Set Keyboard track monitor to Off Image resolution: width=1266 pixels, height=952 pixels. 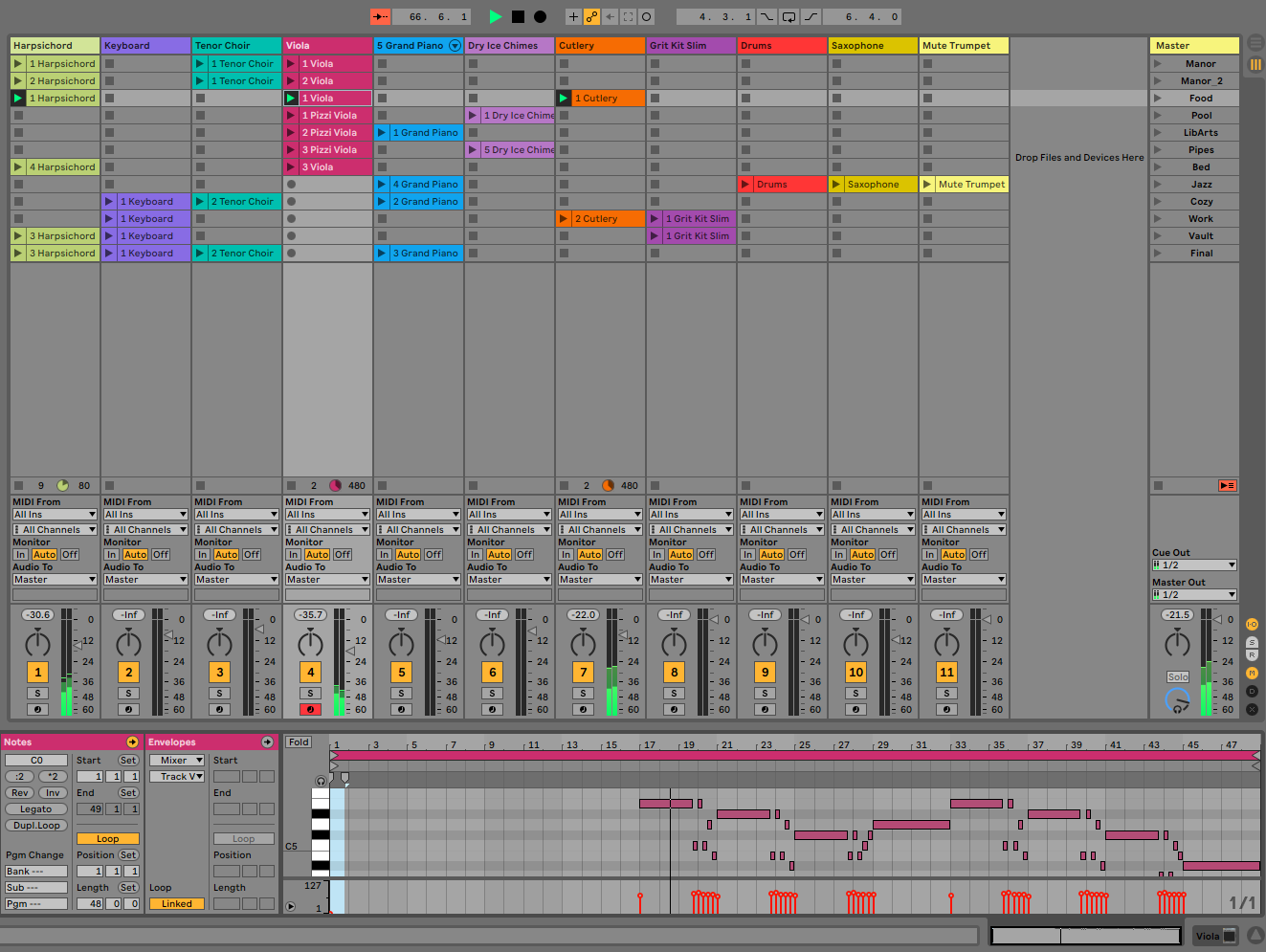[161, 554]
